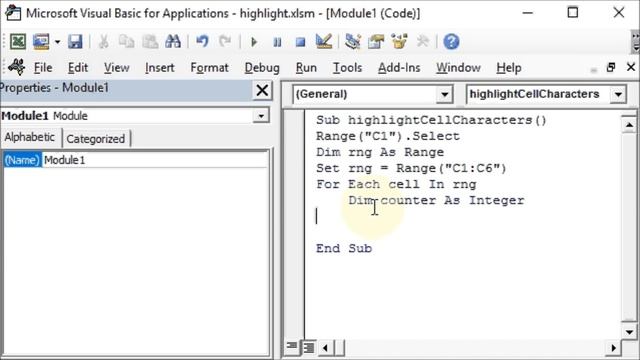Click the 'Range("C1").Select' code line
This screenshot has height=360, width=640.
[388, 136]
